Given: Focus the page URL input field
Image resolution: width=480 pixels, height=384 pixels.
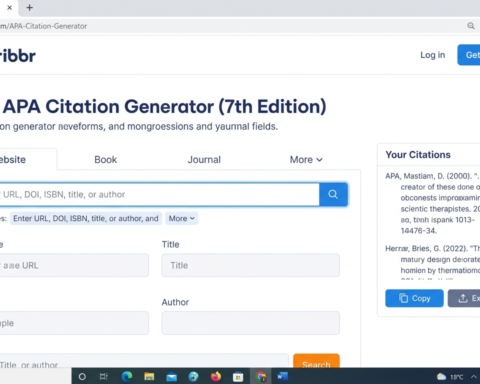Looking at the screenshot, I should coord(74,265).
